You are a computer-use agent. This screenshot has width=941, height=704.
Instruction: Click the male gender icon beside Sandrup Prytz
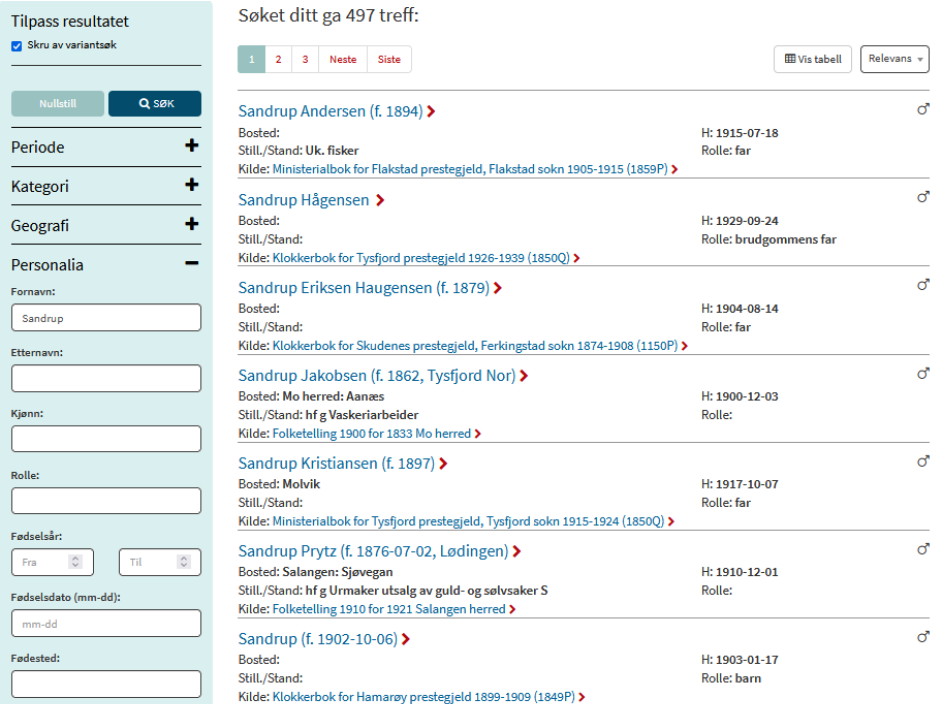[923, 549]
